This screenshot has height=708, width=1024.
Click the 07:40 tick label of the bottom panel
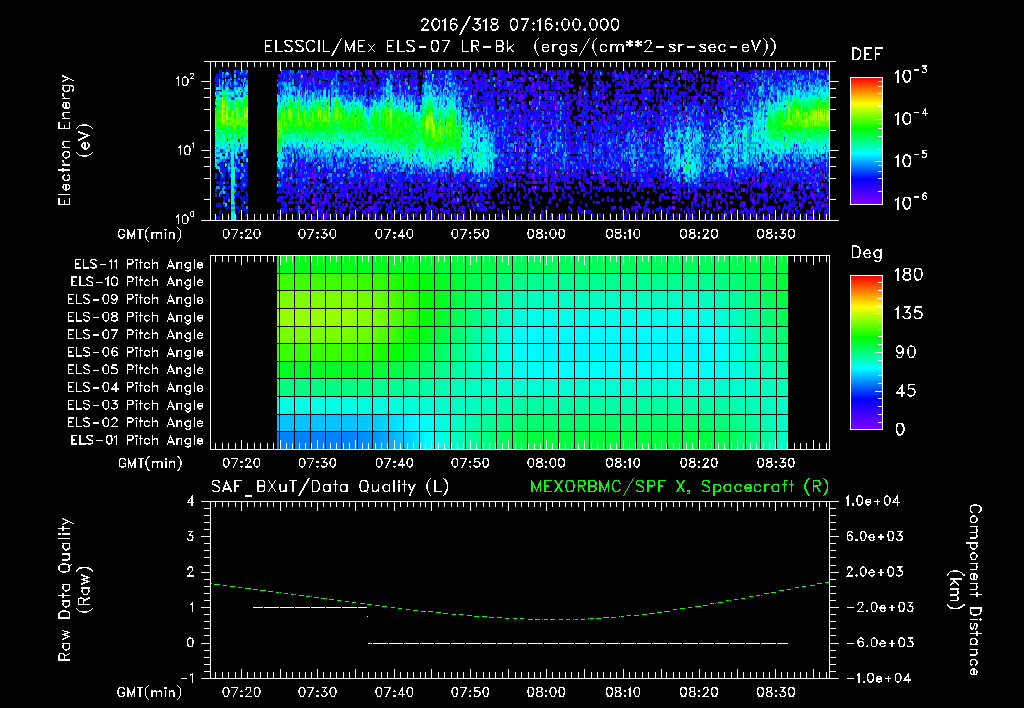(394, 692)
